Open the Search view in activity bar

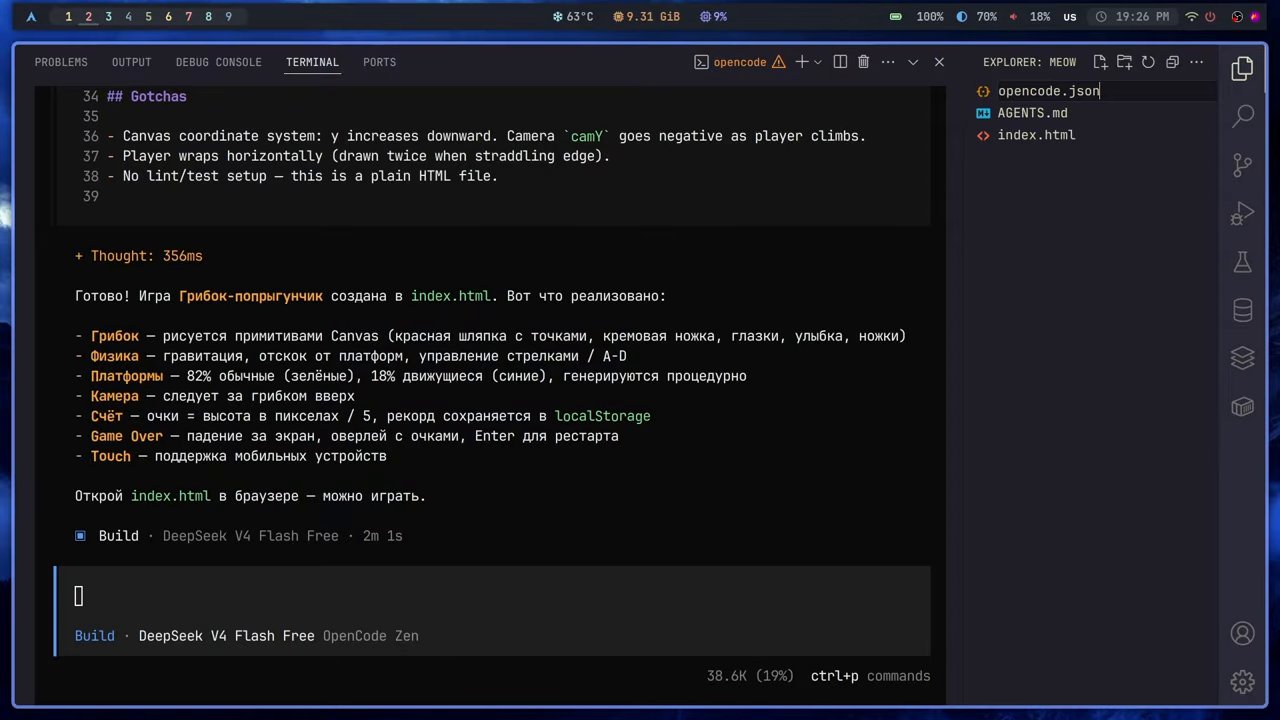(x=1243, y=116)
